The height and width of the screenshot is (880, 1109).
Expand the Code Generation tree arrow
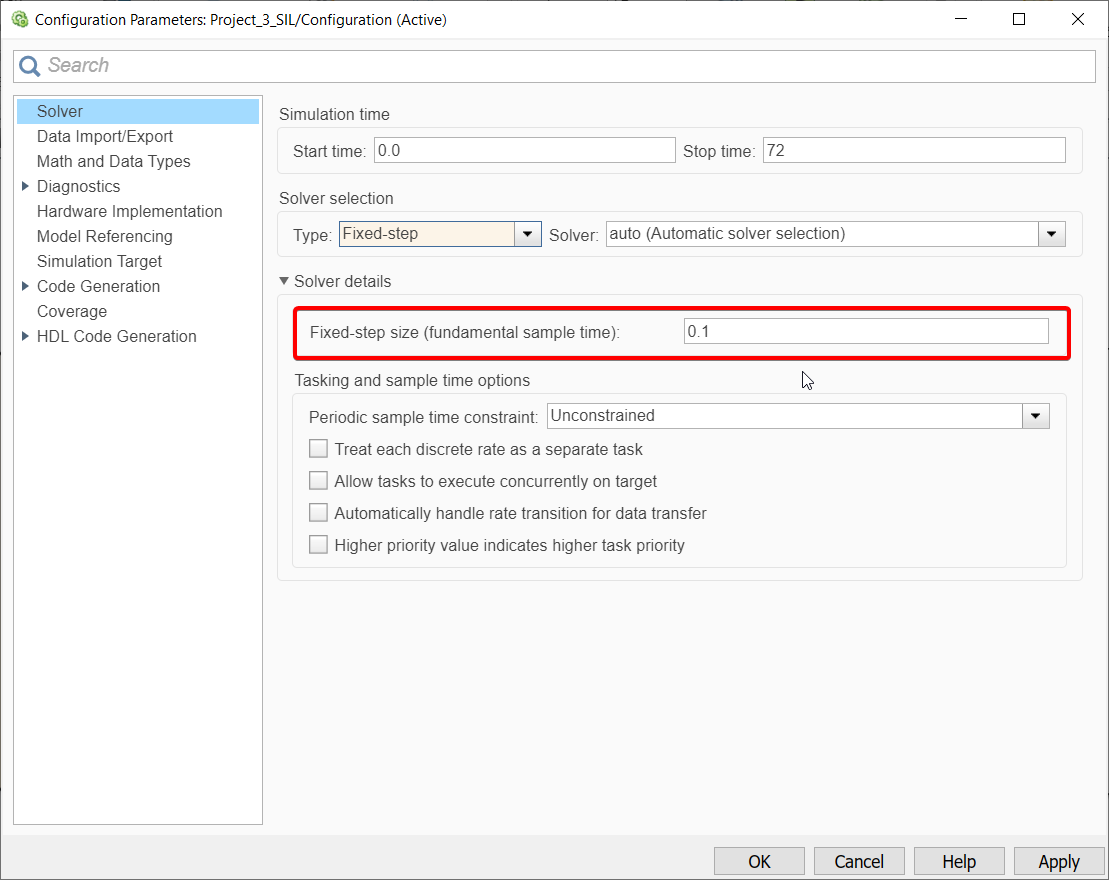(x=25, y=286)
